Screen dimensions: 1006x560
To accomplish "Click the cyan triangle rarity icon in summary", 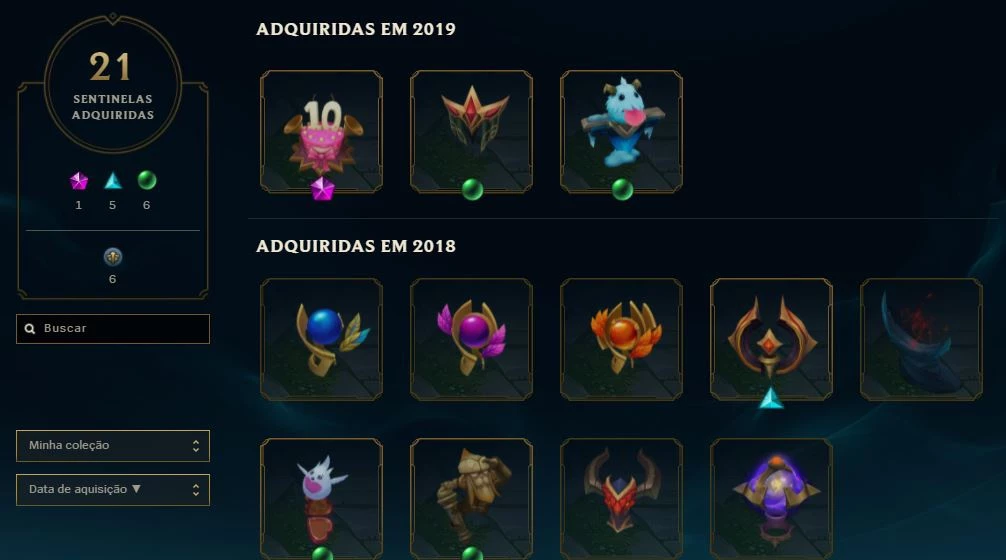I will (x=113, y=181).
